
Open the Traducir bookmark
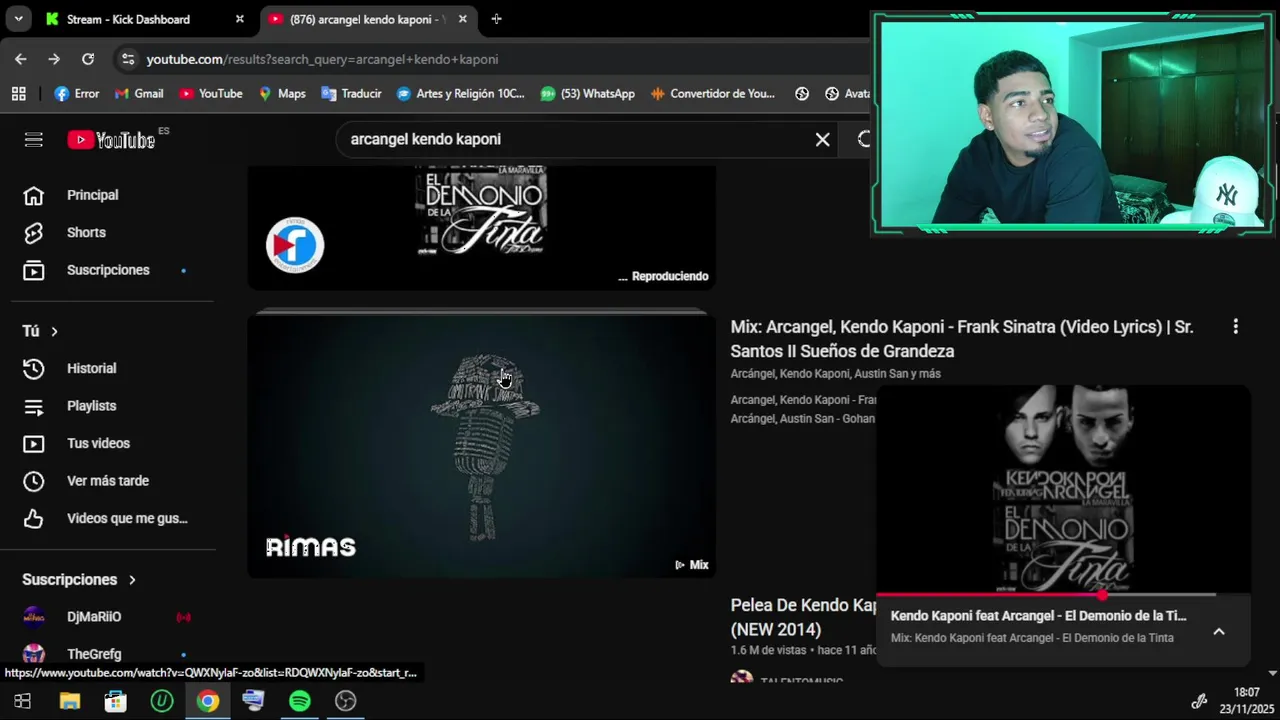coord(351,93)
